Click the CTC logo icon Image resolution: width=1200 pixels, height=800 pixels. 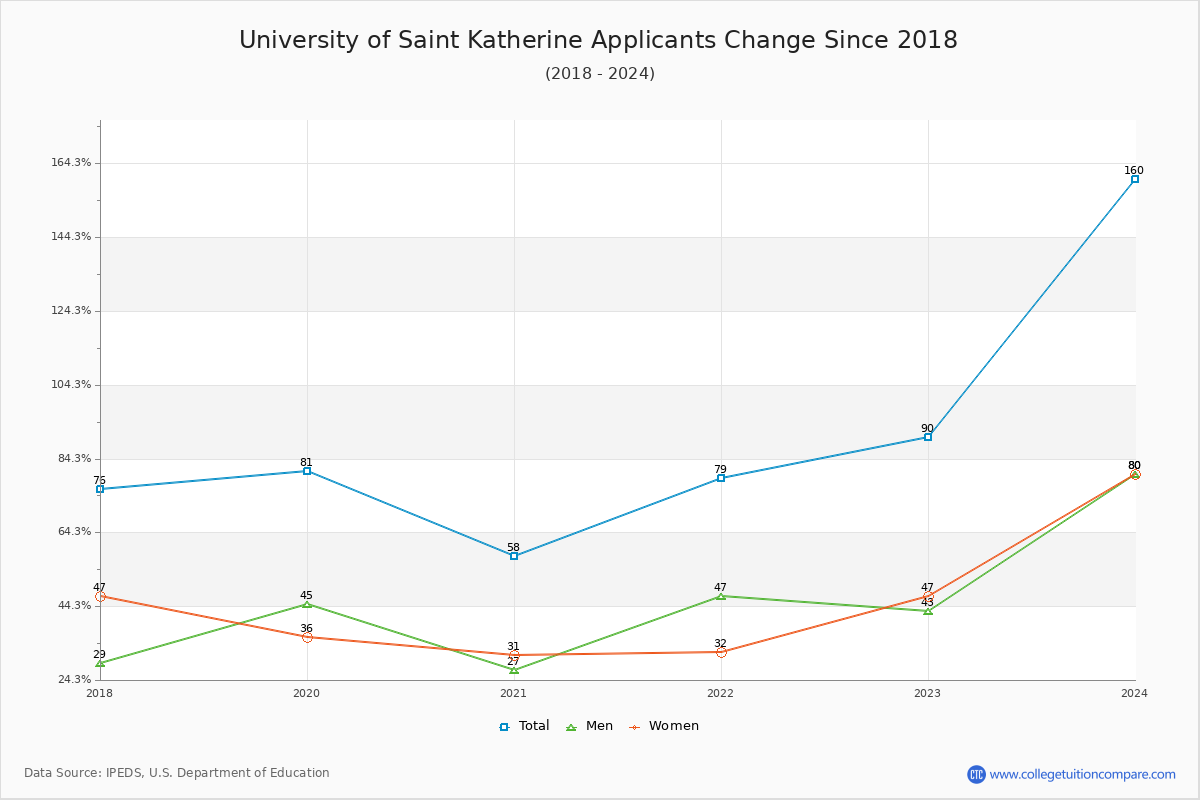(976, 774)
